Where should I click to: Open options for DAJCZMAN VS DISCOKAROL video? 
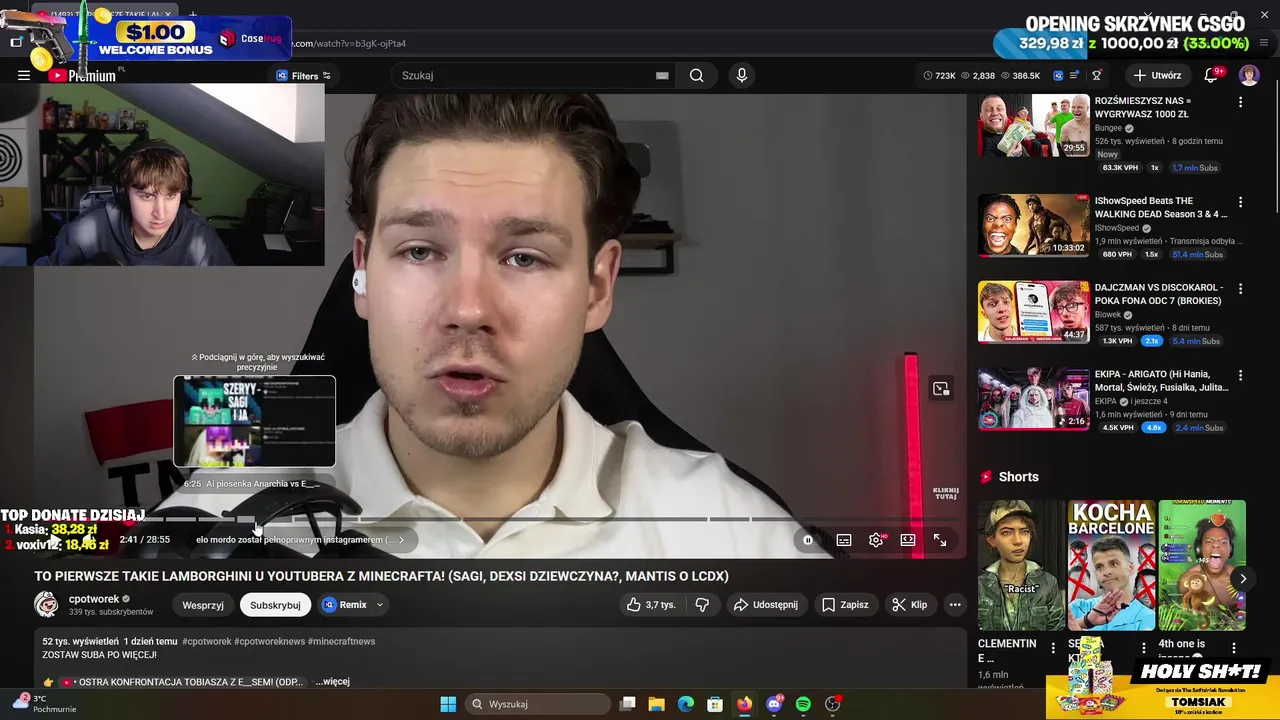[1241, 289]
